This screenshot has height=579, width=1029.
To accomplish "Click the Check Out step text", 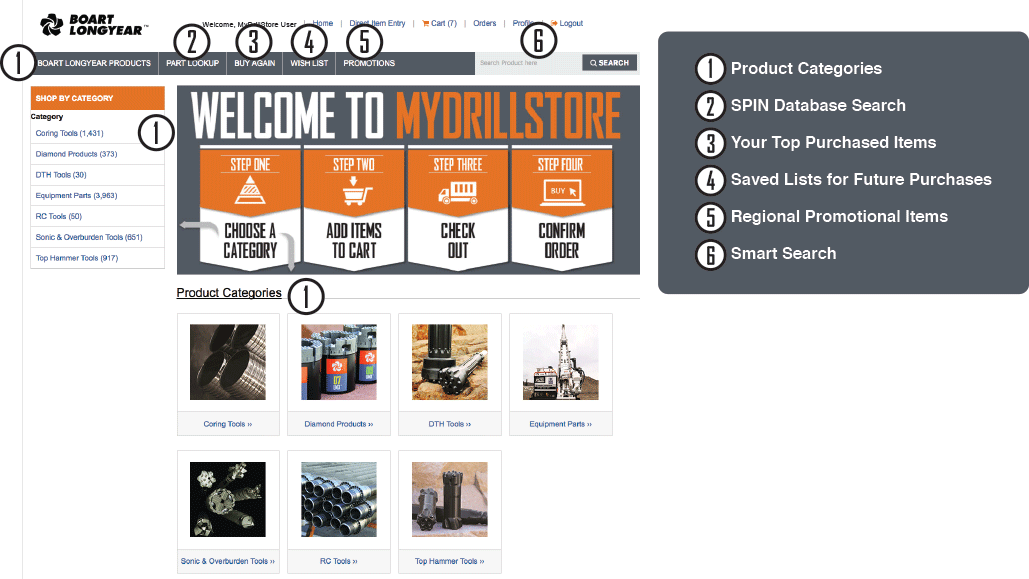I will click(x=458, y=240).
